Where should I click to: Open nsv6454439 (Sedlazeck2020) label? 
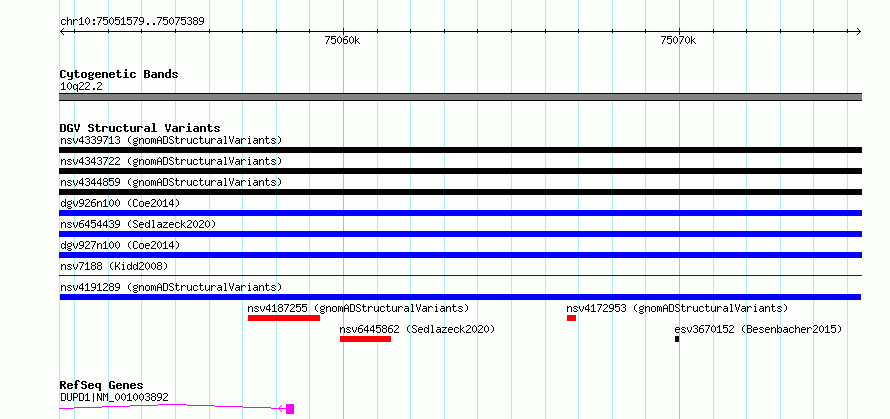pos(138,224)
